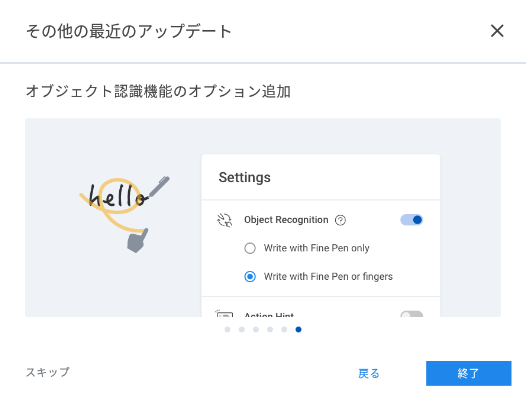Close the recent updates dialog
This screenshot has height=402, width=526.
click(x=497, y=31)
